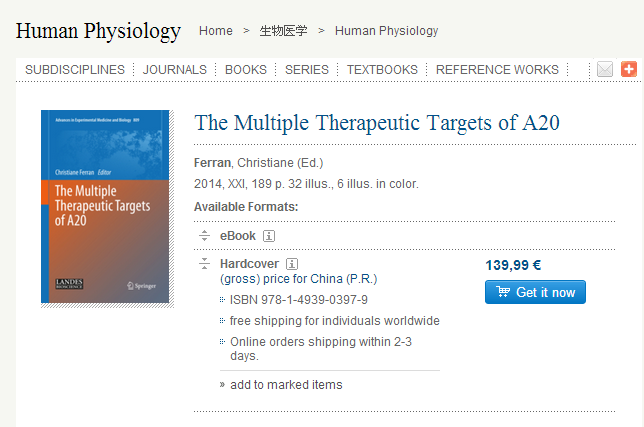Open the JOURNALS tab
The image size is (644, 427).
coord(175,70)
